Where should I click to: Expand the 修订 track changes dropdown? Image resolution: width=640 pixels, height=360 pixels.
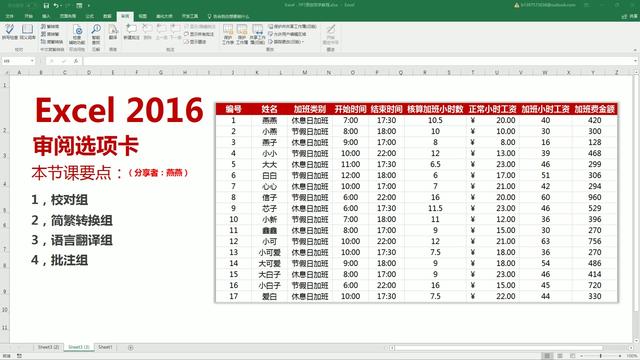287,42
